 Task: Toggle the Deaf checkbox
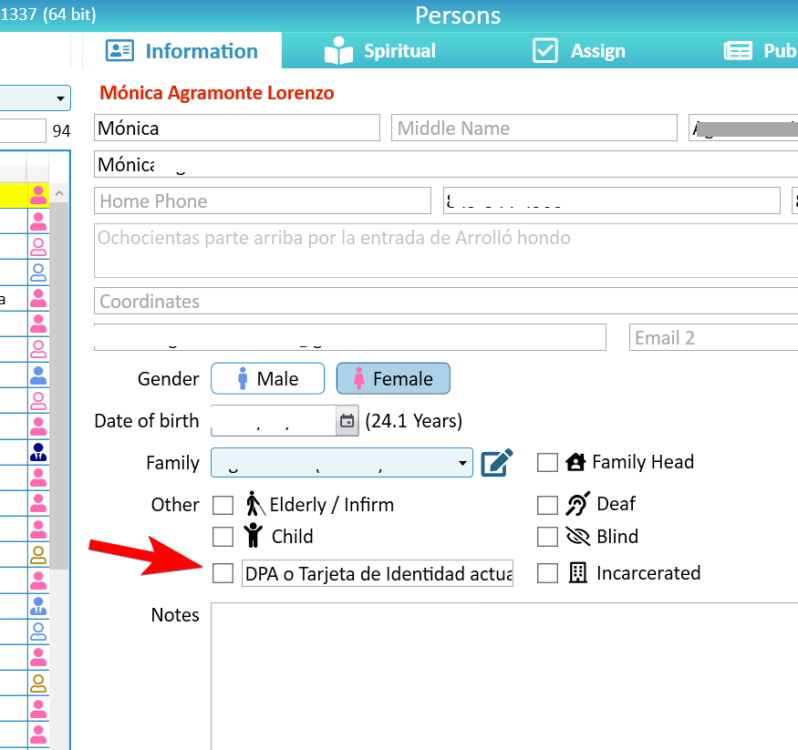point(547,505)
